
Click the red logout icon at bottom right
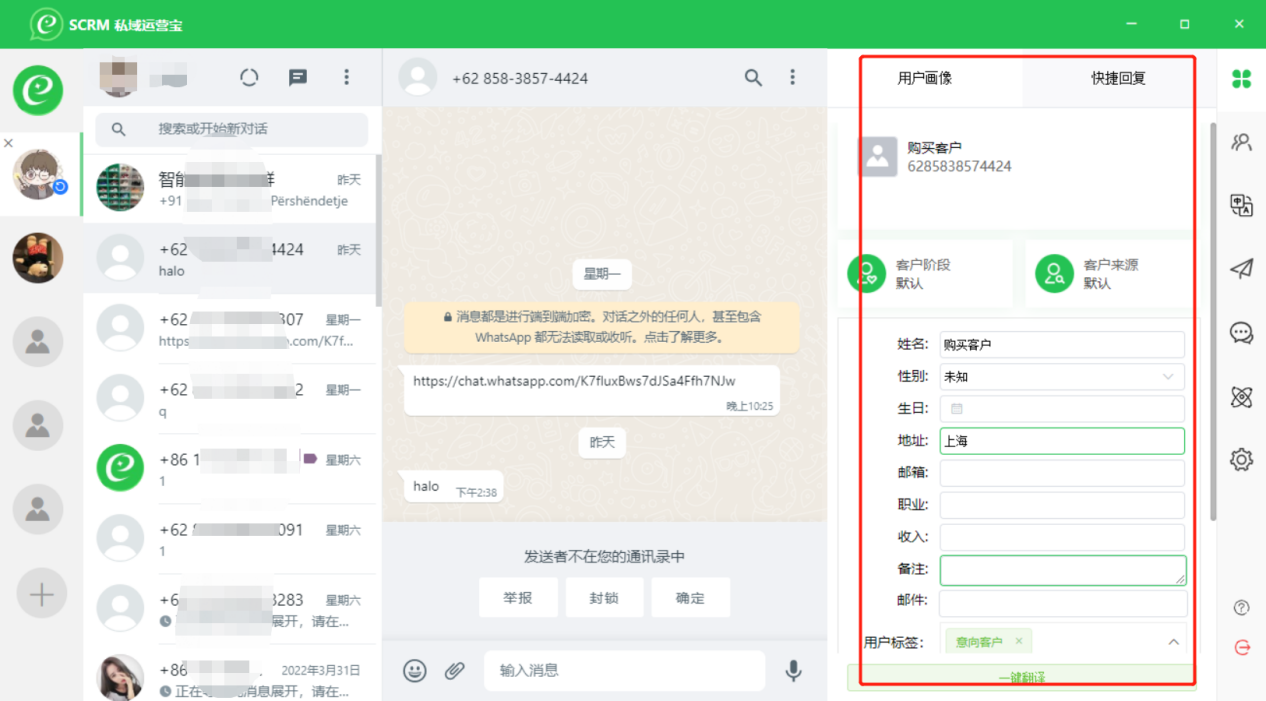[1241, 647]
